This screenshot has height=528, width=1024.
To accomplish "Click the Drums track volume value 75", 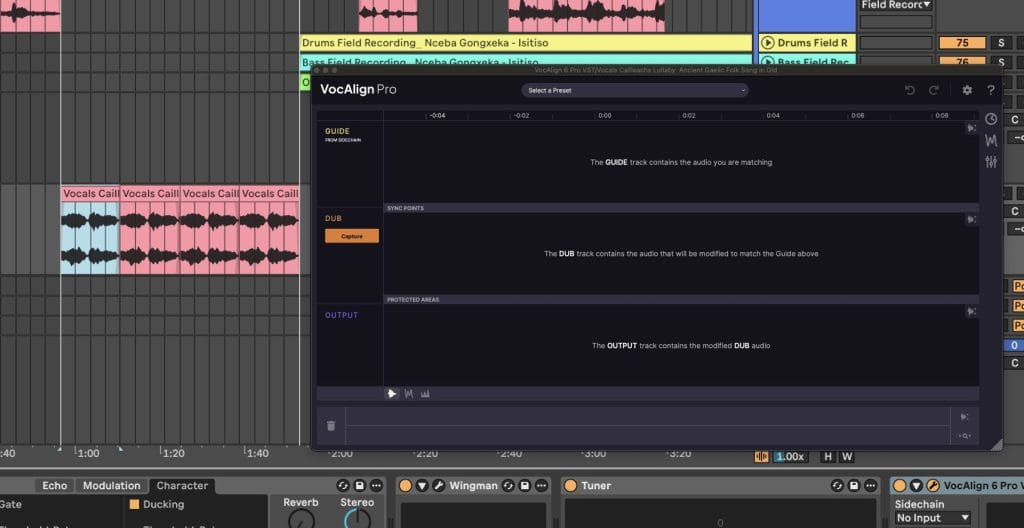I will coord(962,43).
